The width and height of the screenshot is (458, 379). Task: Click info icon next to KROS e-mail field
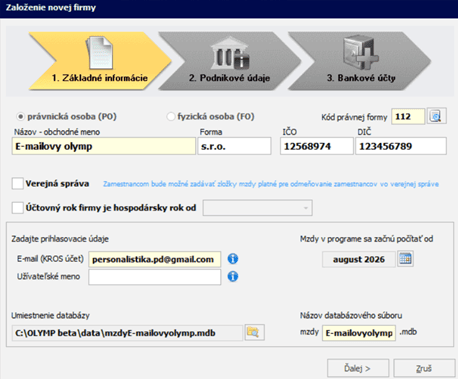(233, 259)
